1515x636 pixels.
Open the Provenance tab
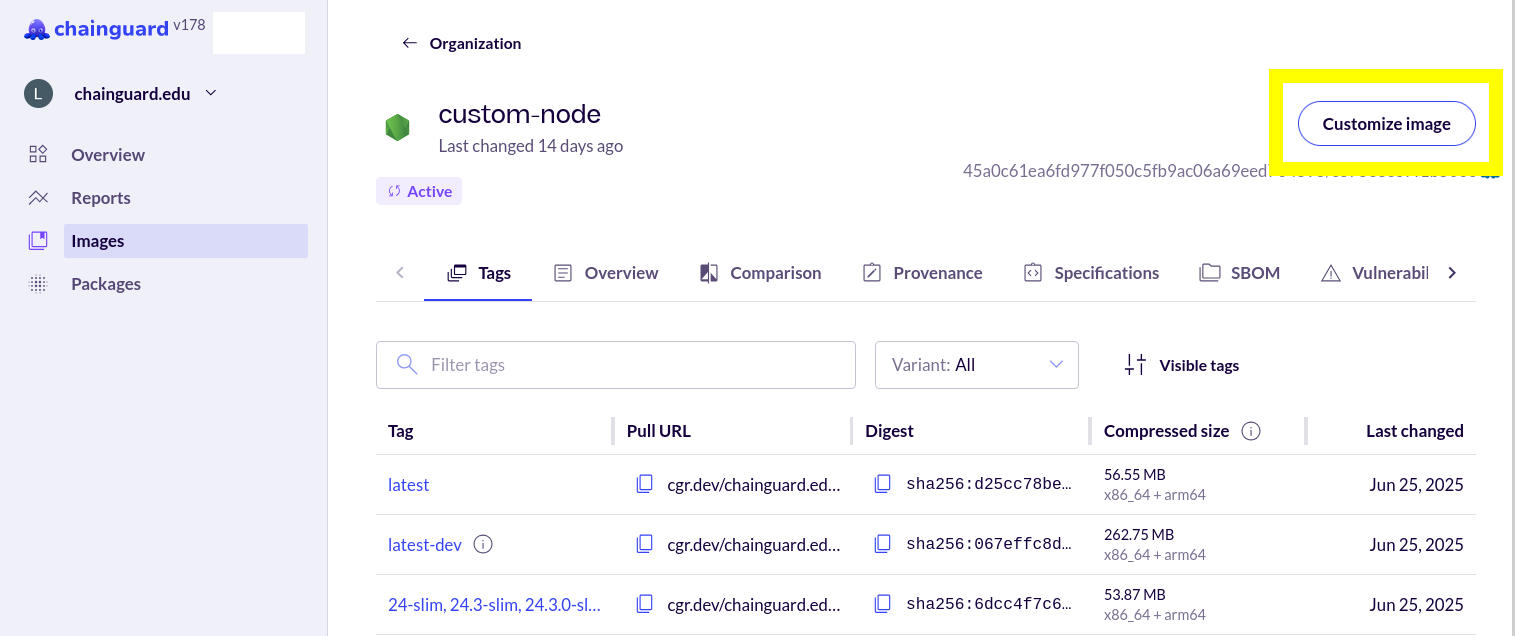tap(922, 272)
